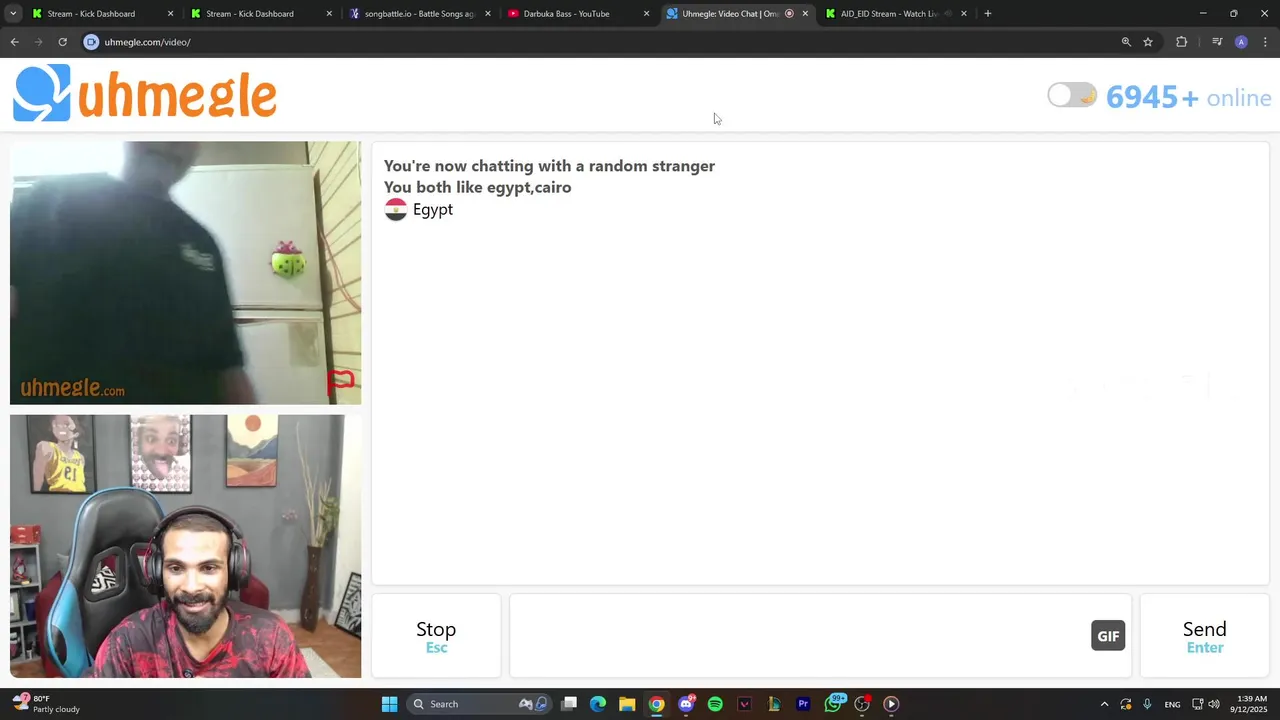Image resolution: width=1280 pixels, height=720 pixels.
Task: Switch to the Darbuka Bass - YouTube tab
Action: [566, 14]
